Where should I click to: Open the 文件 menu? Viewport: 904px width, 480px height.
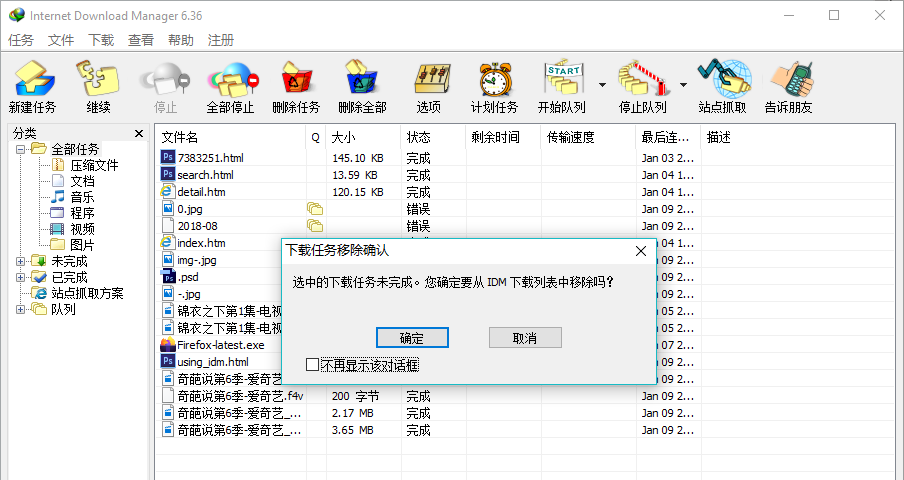(x=61, y=40)
